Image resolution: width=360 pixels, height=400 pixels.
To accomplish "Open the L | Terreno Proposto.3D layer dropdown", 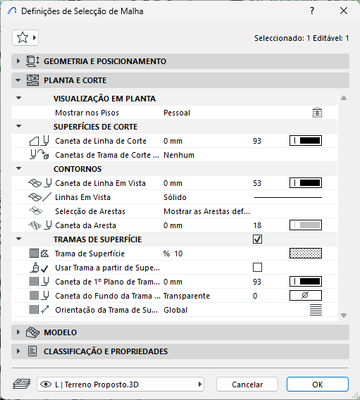I will (x=120, y=384).
